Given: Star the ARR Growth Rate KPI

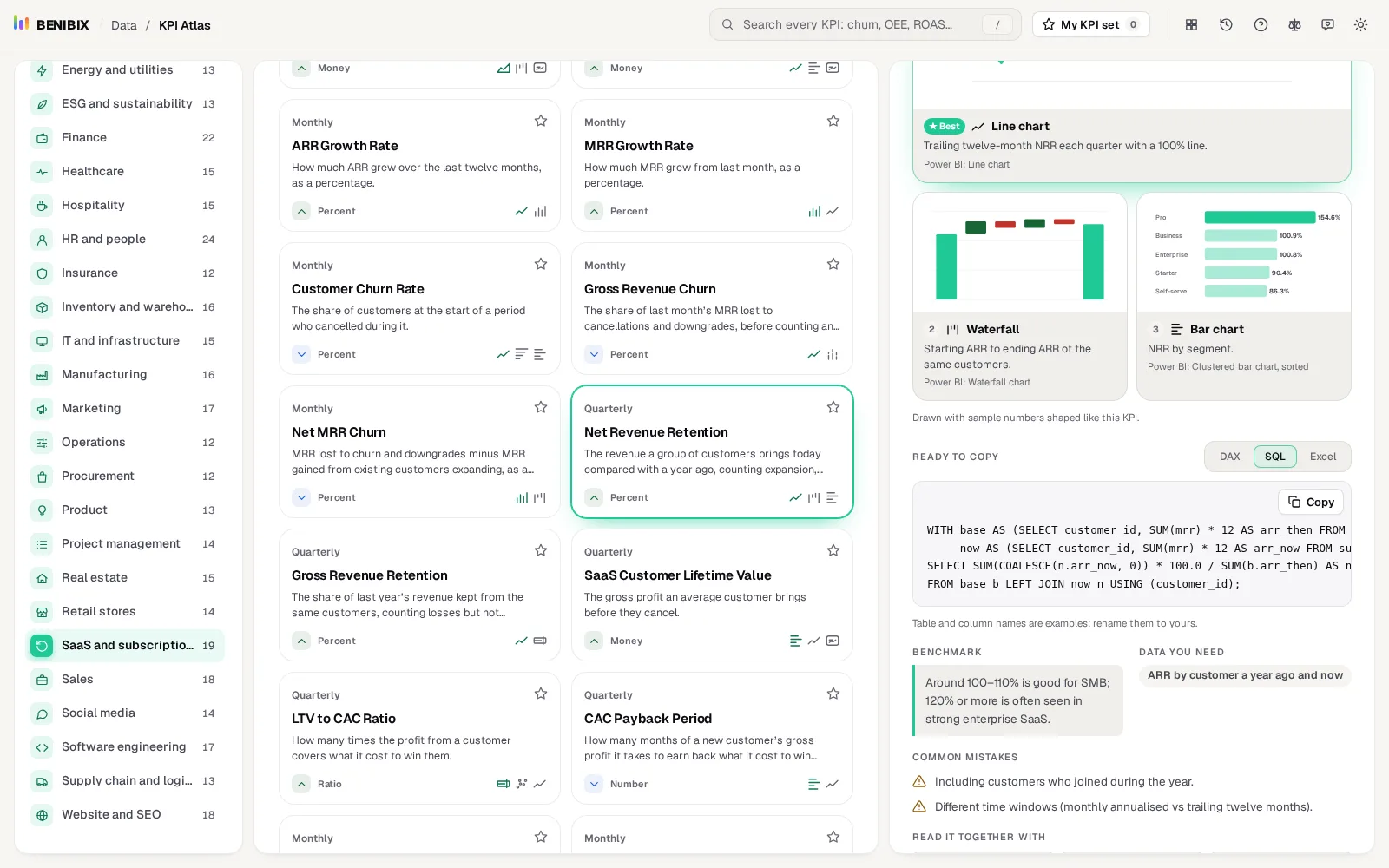Looking at the screenshot, I should tap(541, 121).
